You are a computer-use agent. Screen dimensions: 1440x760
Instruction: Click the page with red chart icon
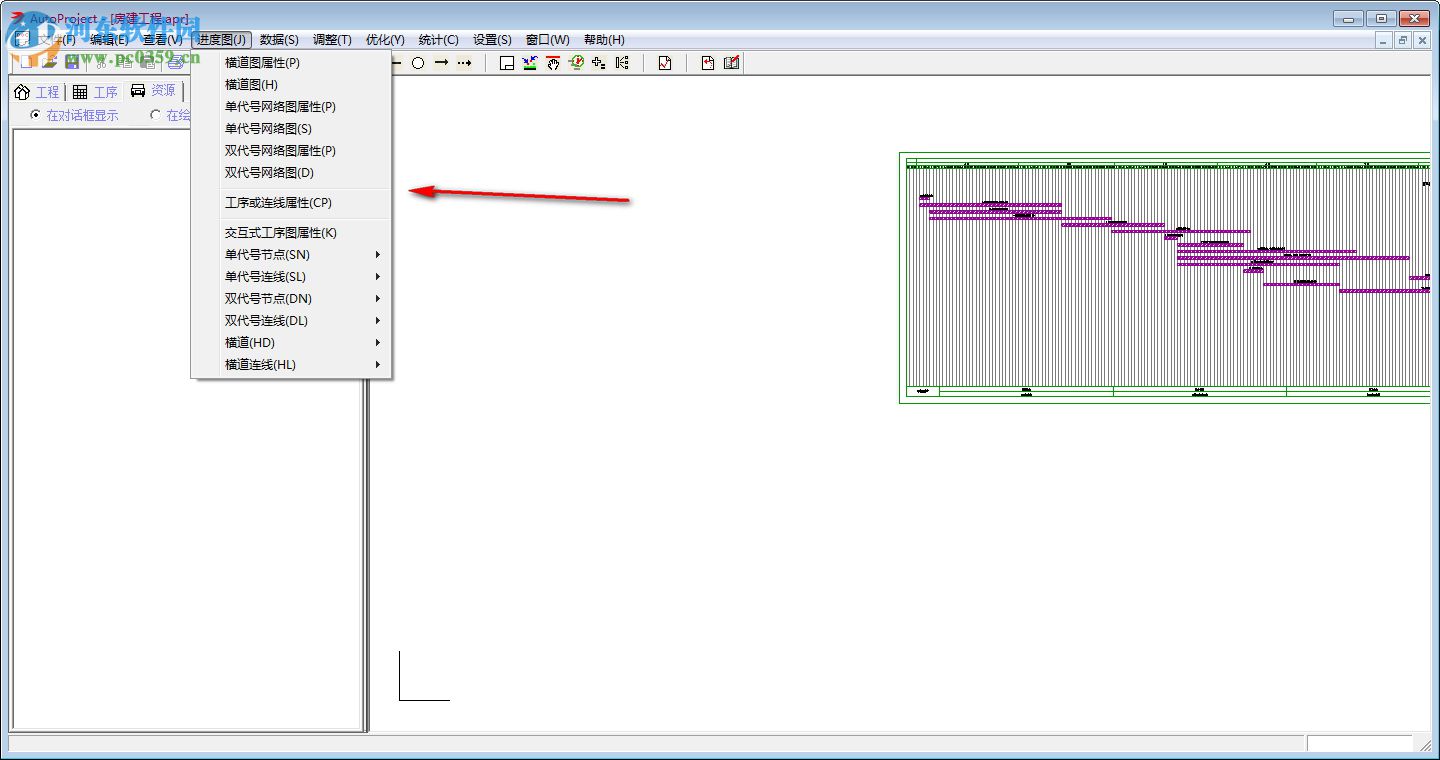click(665, 63)
